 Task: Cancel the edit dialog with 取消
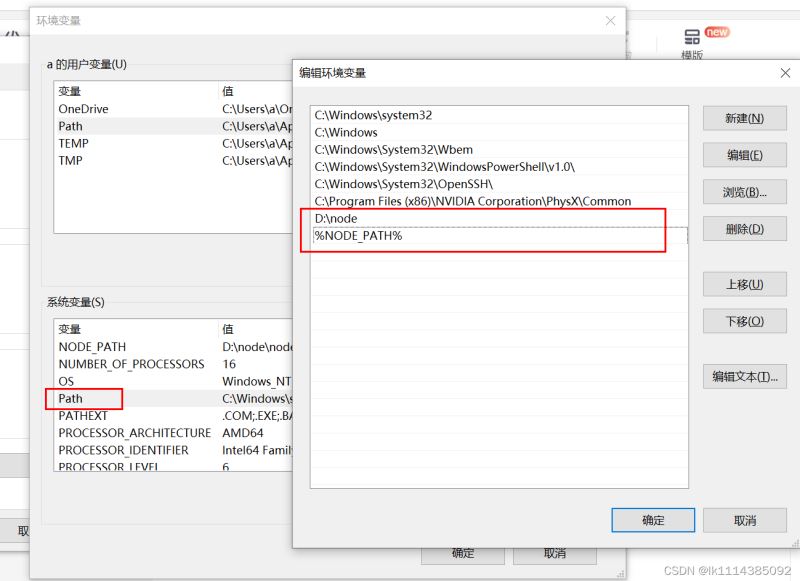pos(744,520)
